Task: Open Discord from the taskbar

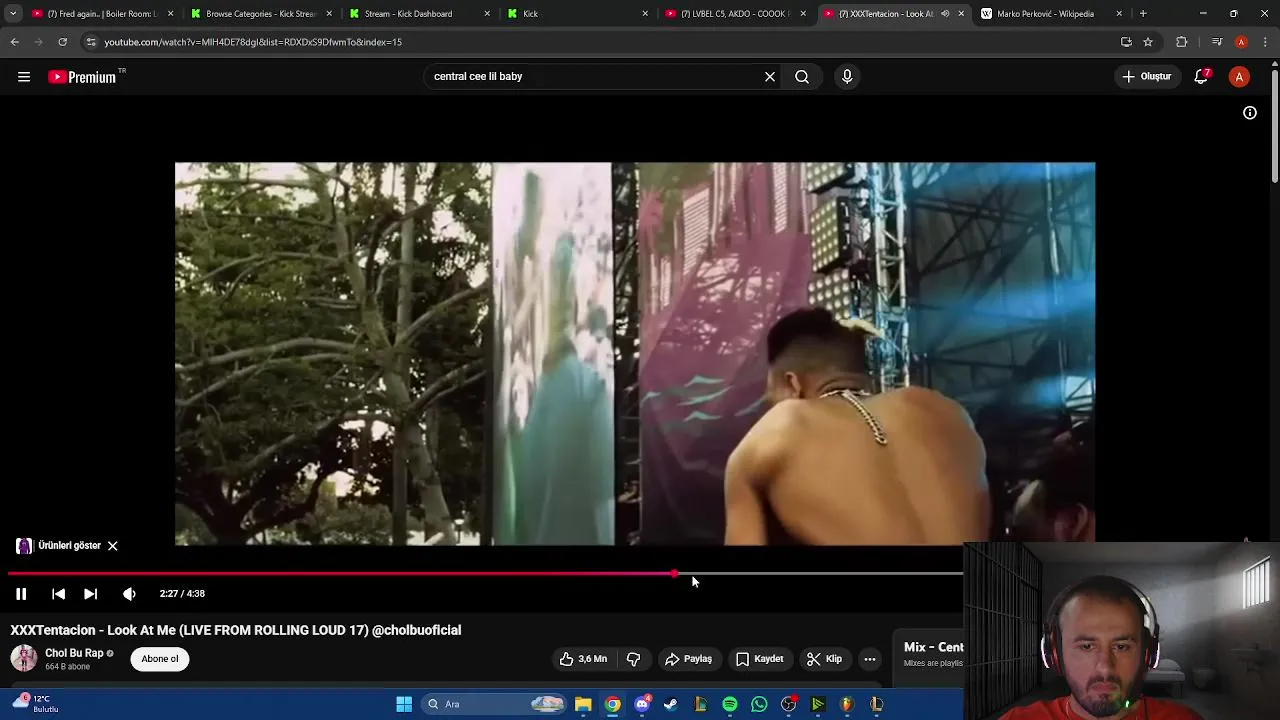Action: click(x=642, y=704)
